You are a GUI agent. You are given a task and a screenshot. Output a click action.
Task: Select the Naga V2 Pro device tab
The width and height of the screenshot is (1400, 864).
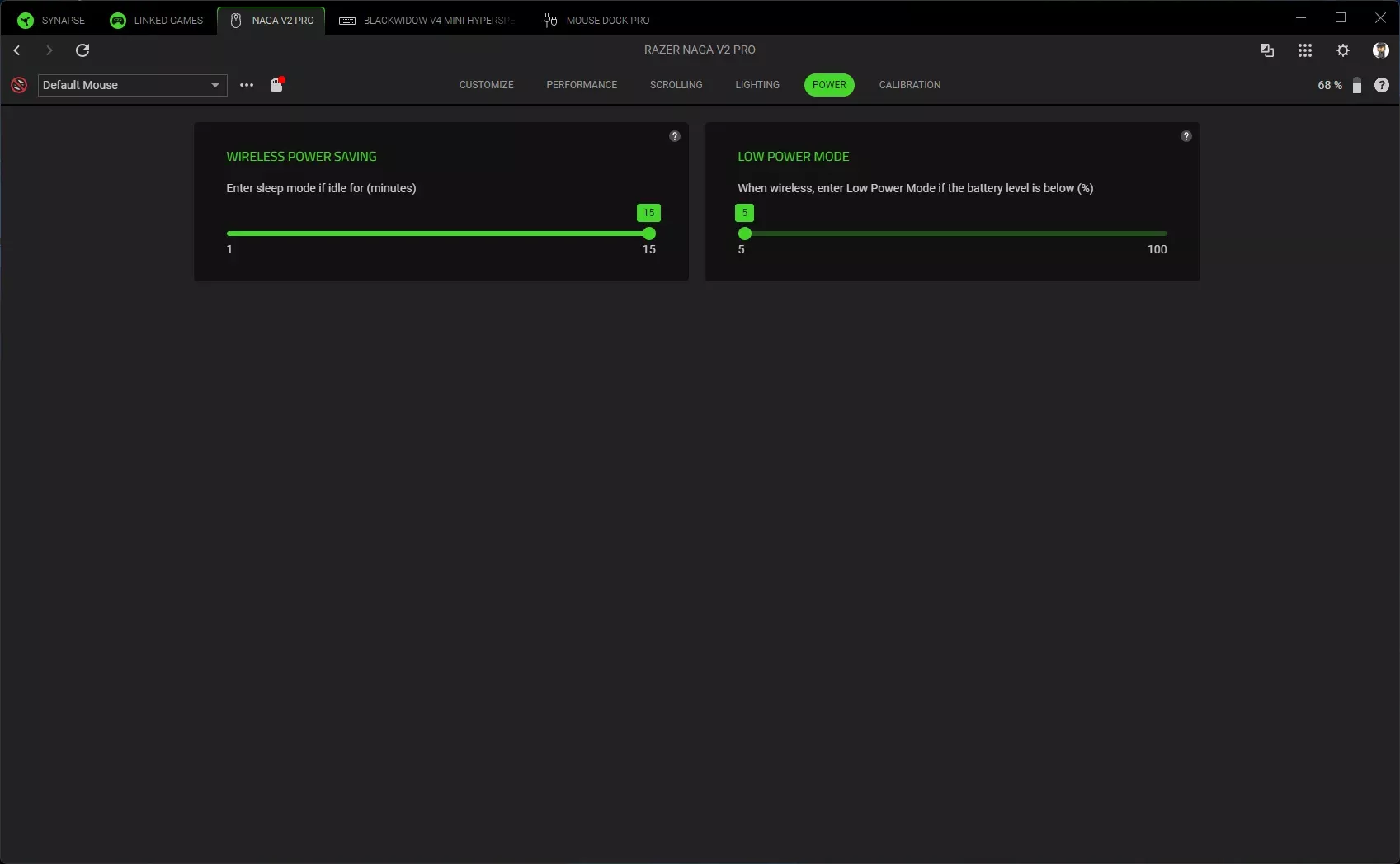(271, 21)
